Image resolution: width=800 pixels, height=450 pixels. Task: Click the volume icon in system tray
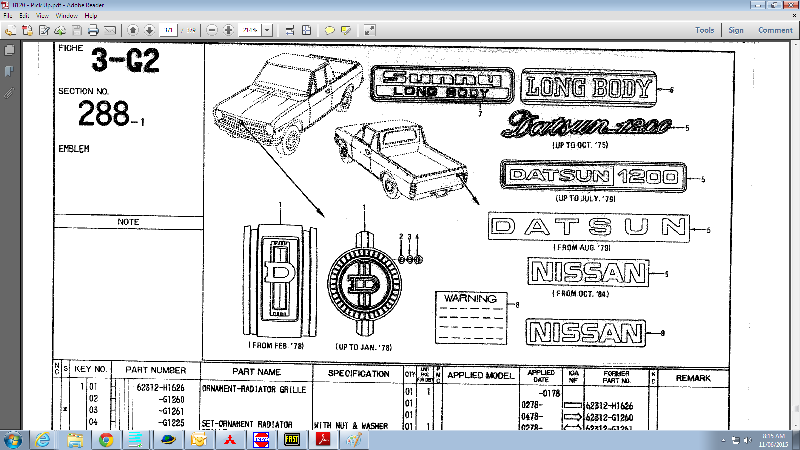[747, 440]
